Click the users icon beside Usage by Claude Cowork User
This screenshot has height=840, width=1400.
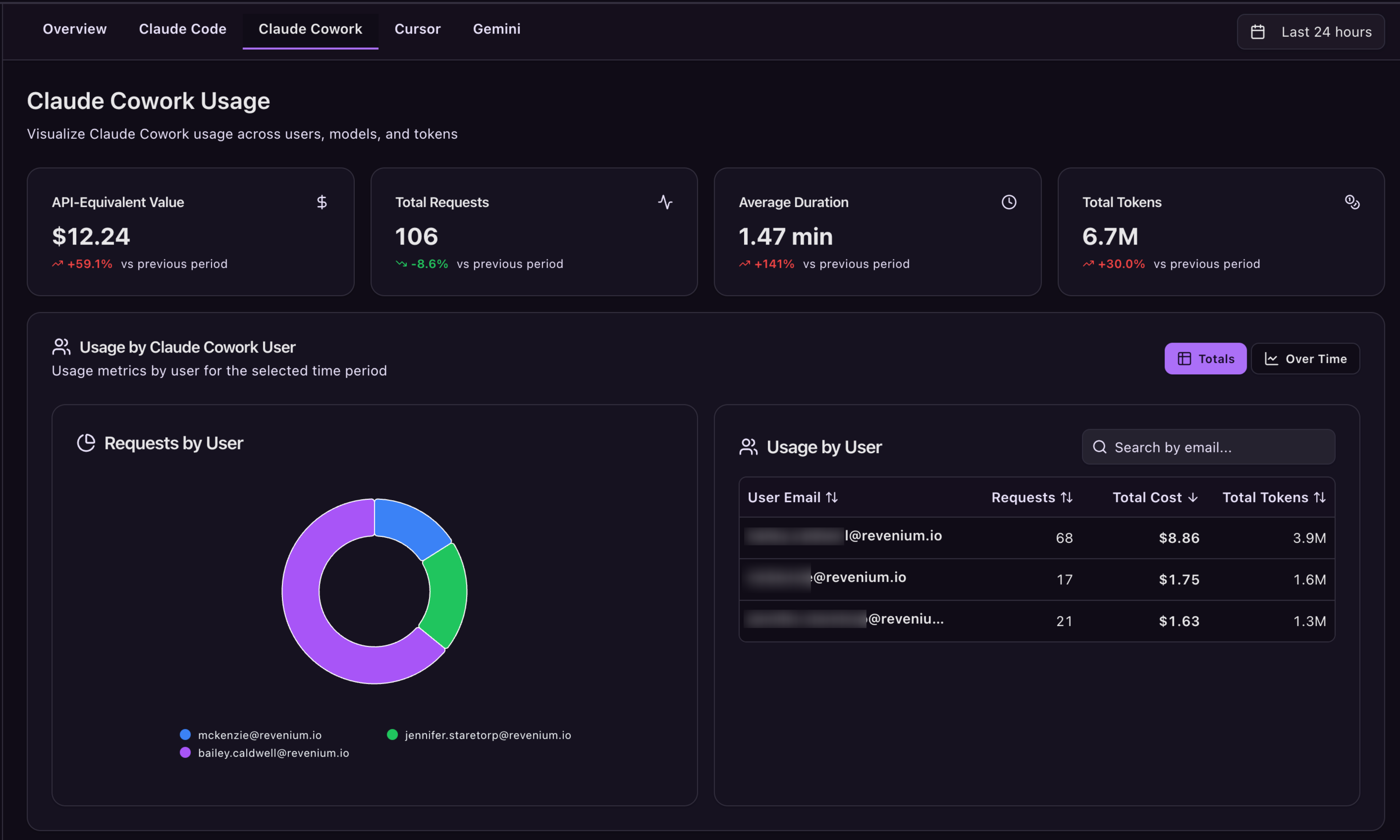pos(61,347)
